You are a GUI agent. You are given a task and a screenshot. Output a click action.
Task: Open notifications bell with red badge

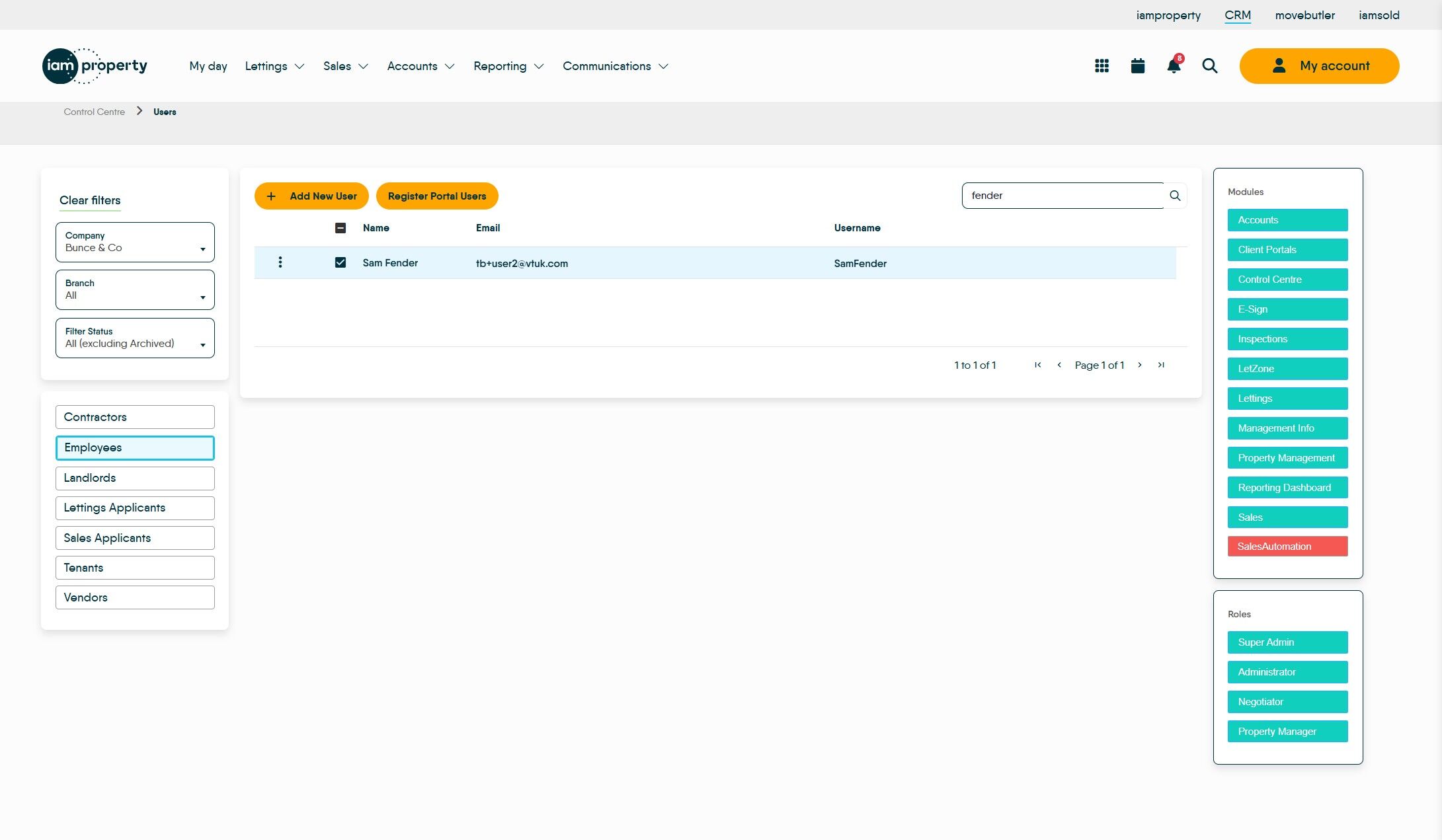[x=1174, y=66]
